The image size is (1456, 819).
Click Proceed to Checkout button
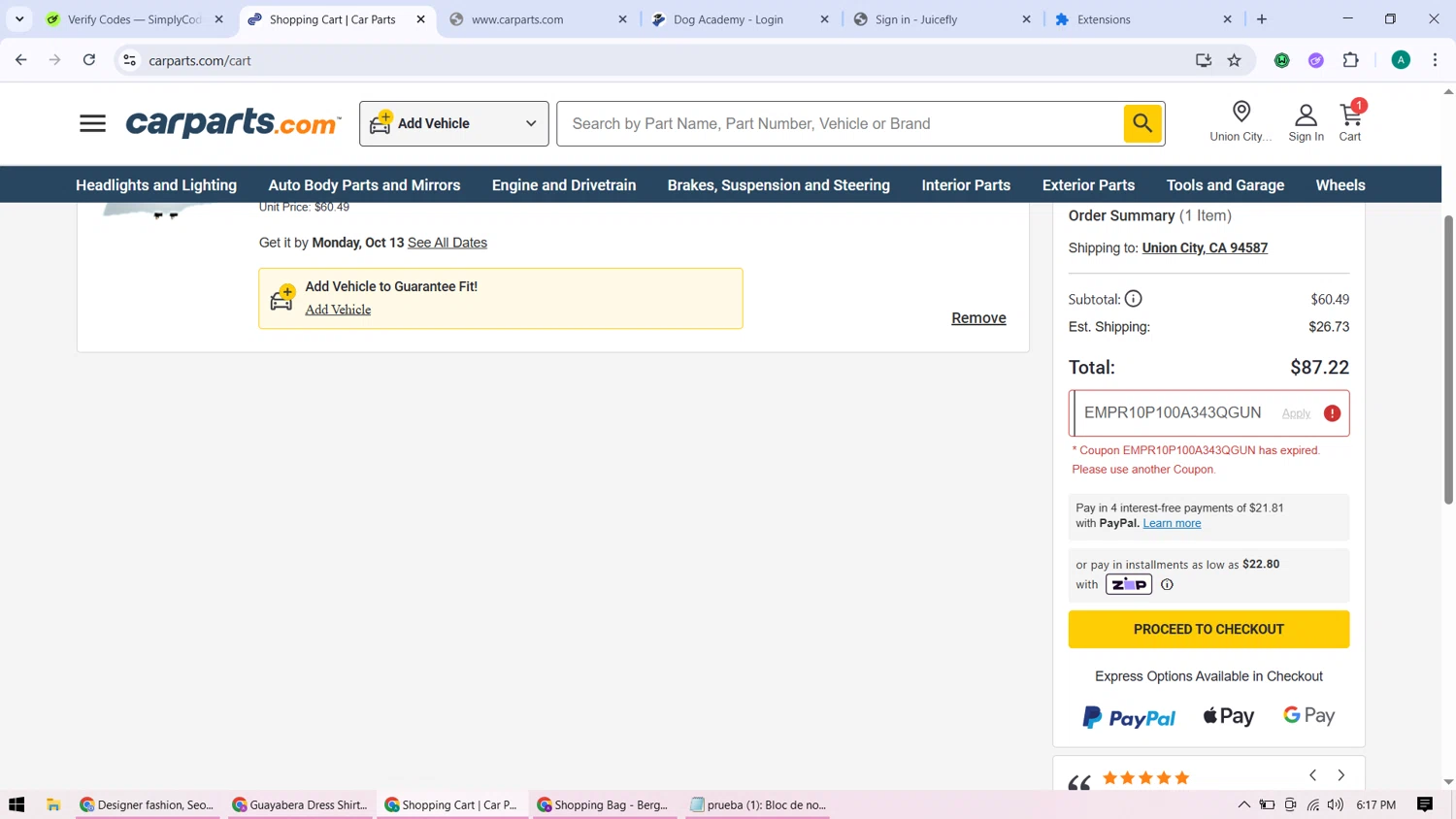click(1208, 629)
